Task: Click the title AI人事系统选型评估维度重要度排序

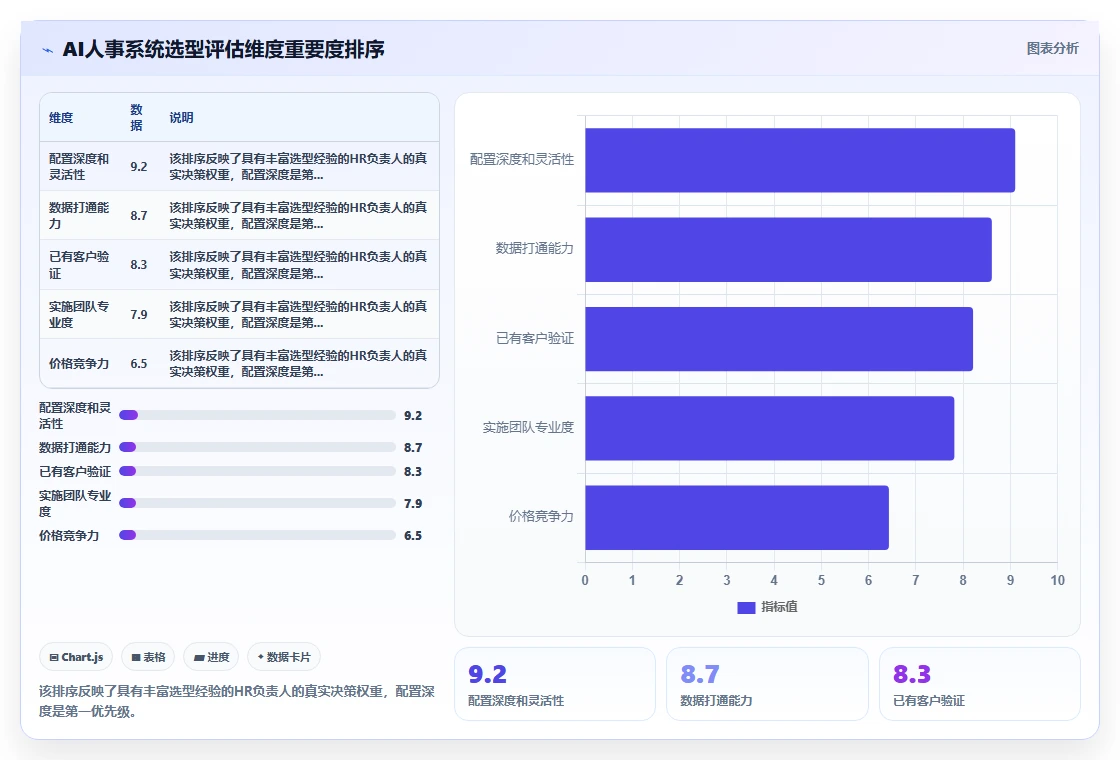Action: (x=224, y=49)
